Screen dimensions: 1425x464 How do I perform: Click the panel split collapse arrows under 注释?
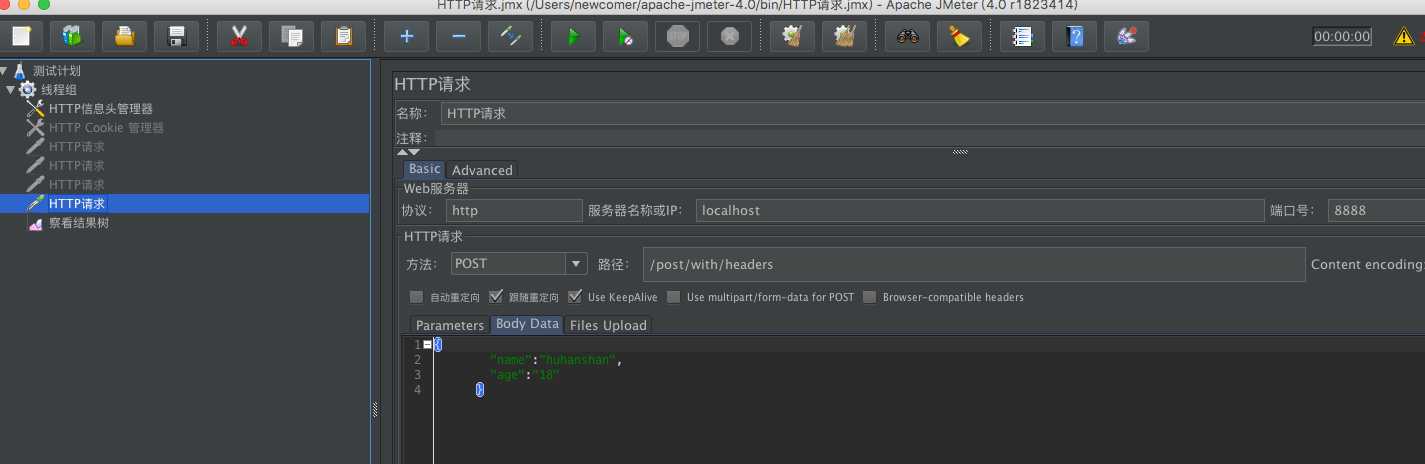tap(408, 152)
